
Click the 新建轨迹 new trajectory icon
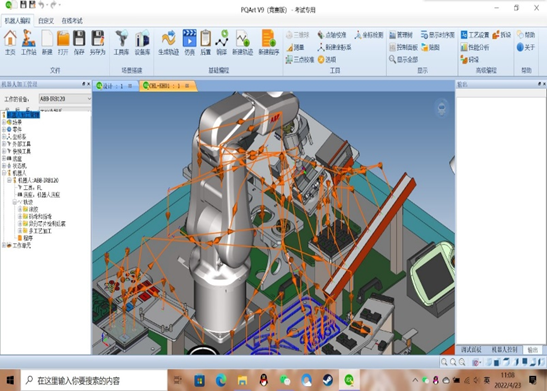pos(242,42)
